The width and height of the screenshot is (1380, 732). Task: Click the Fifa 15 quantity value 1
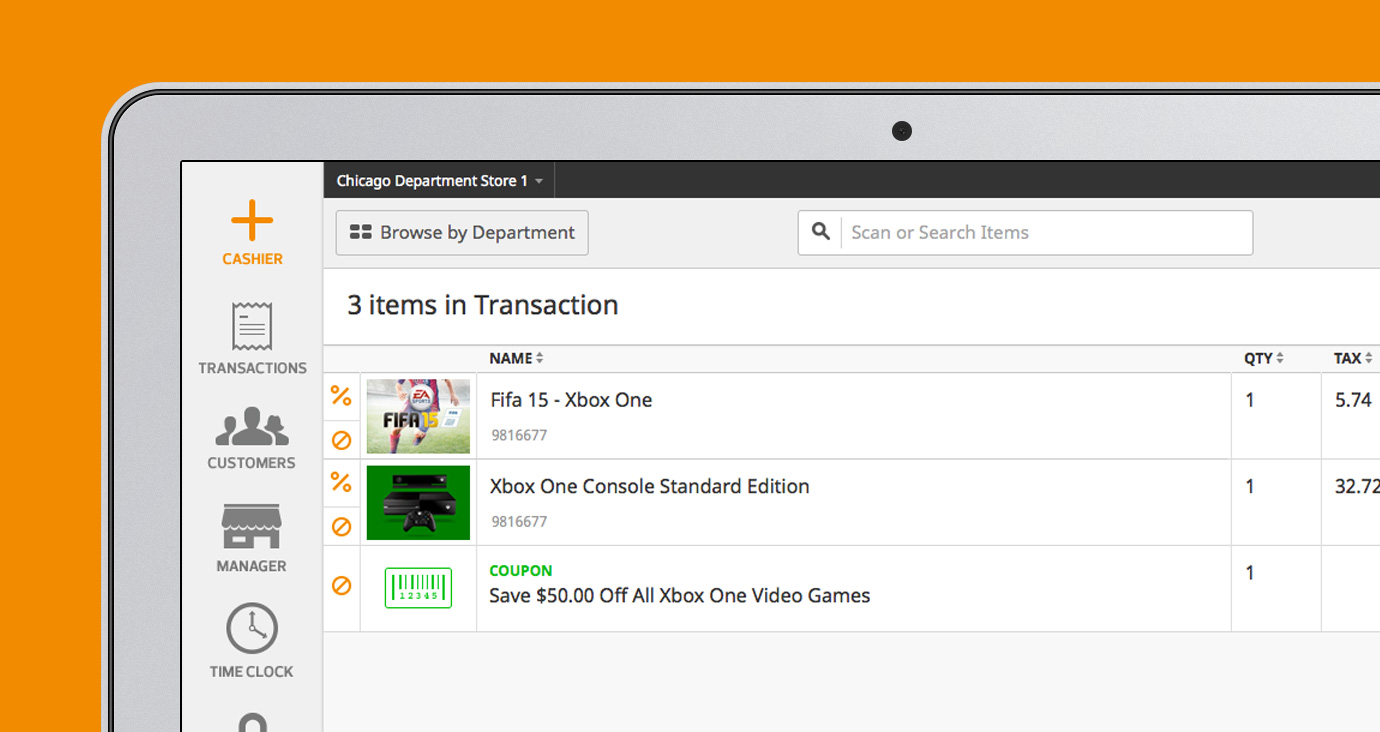(1249, 400)
